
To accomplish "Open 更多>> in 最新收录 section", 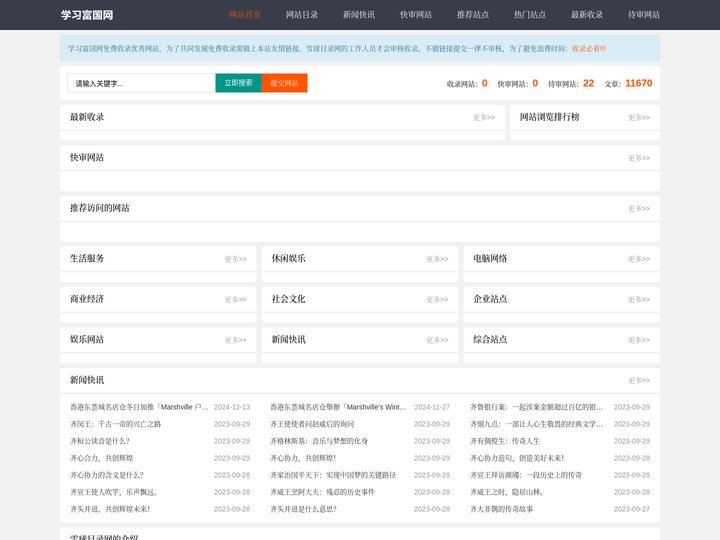I will pos(484,118).
